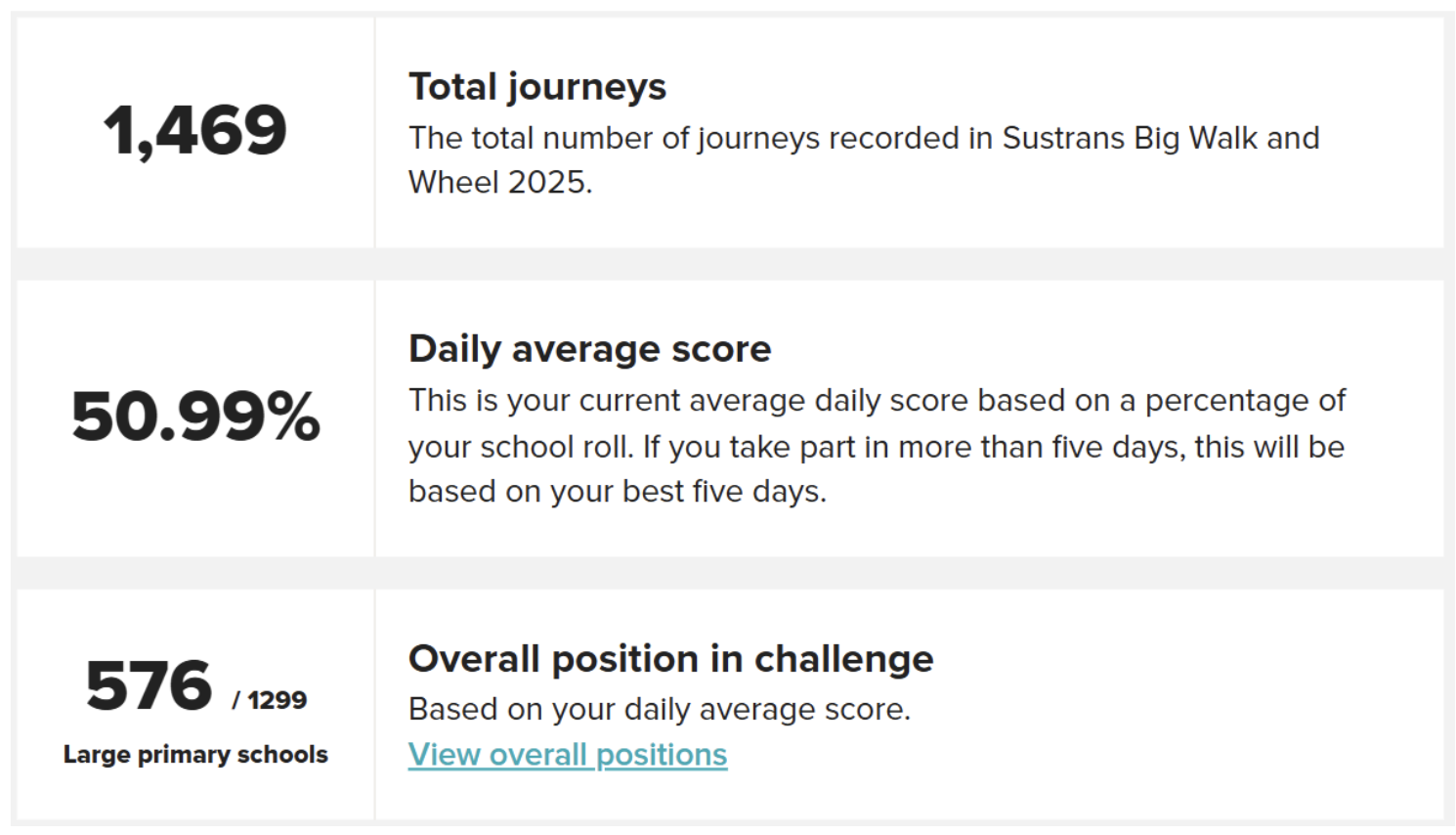
Task: Click the word 'positions' in the link
Action: 662,755
